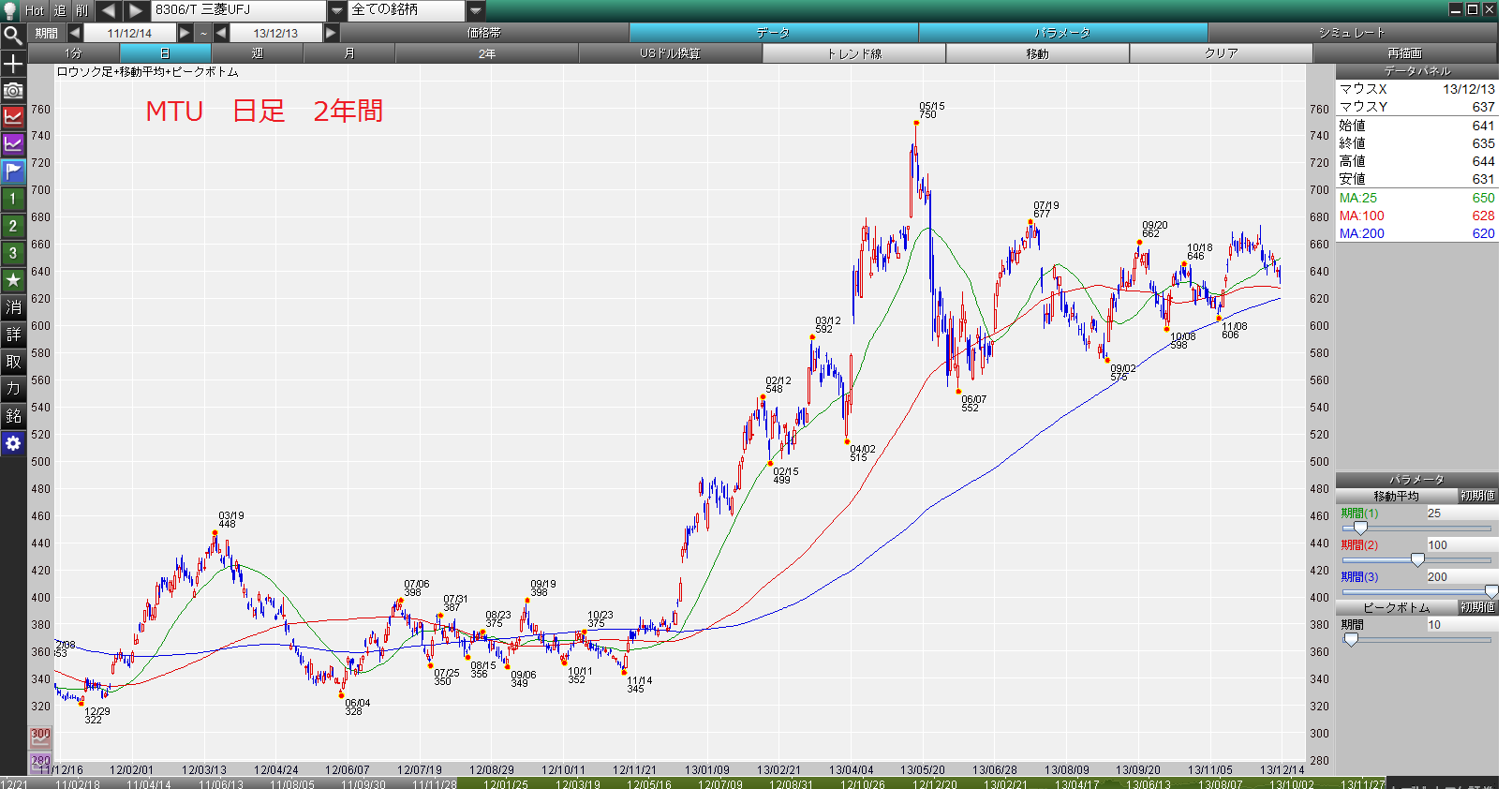1512x789 pixels.
Task: Select the シミュレート tab
Action: point(1353,33)
